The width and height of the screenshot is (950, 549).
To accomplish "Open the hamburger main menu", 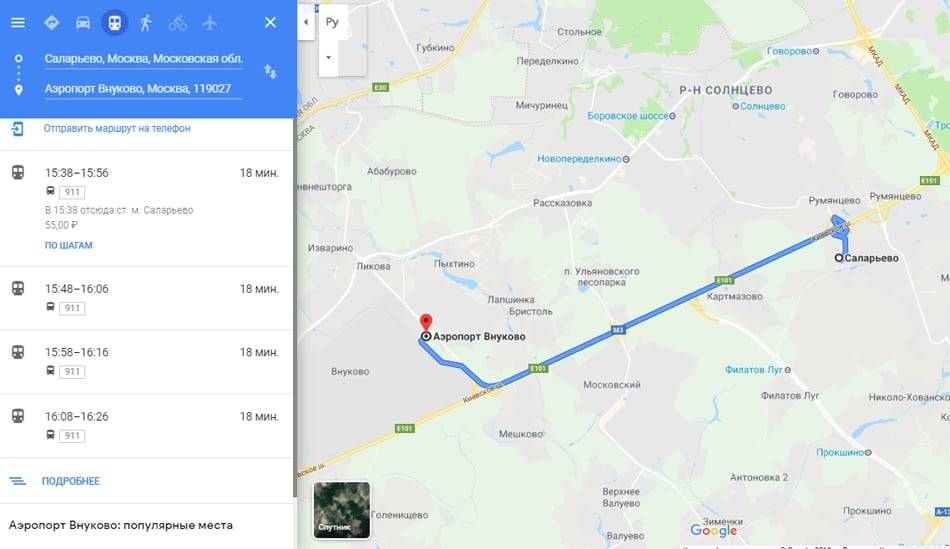I will (x=18, y=22).
